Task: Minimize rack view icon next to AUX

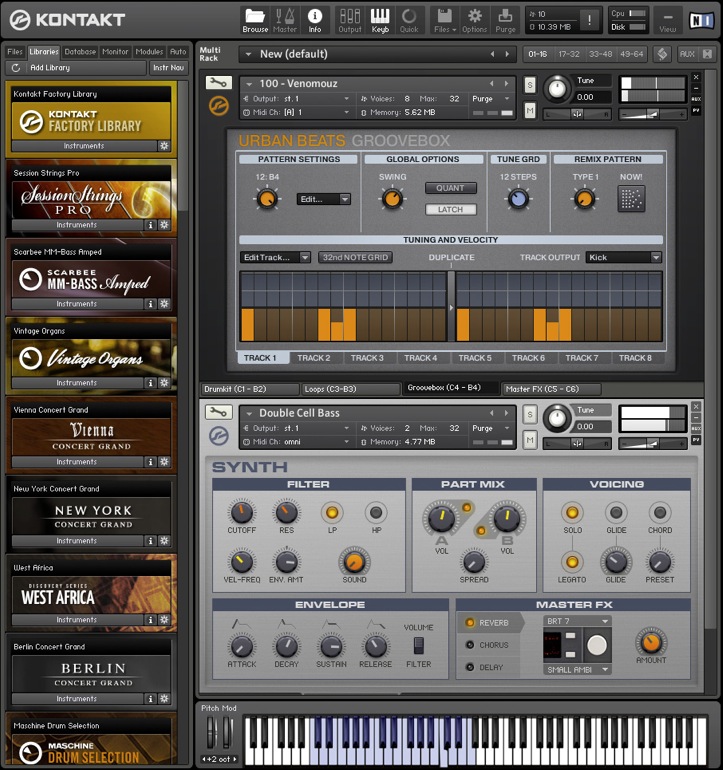Action: (707, 54)
